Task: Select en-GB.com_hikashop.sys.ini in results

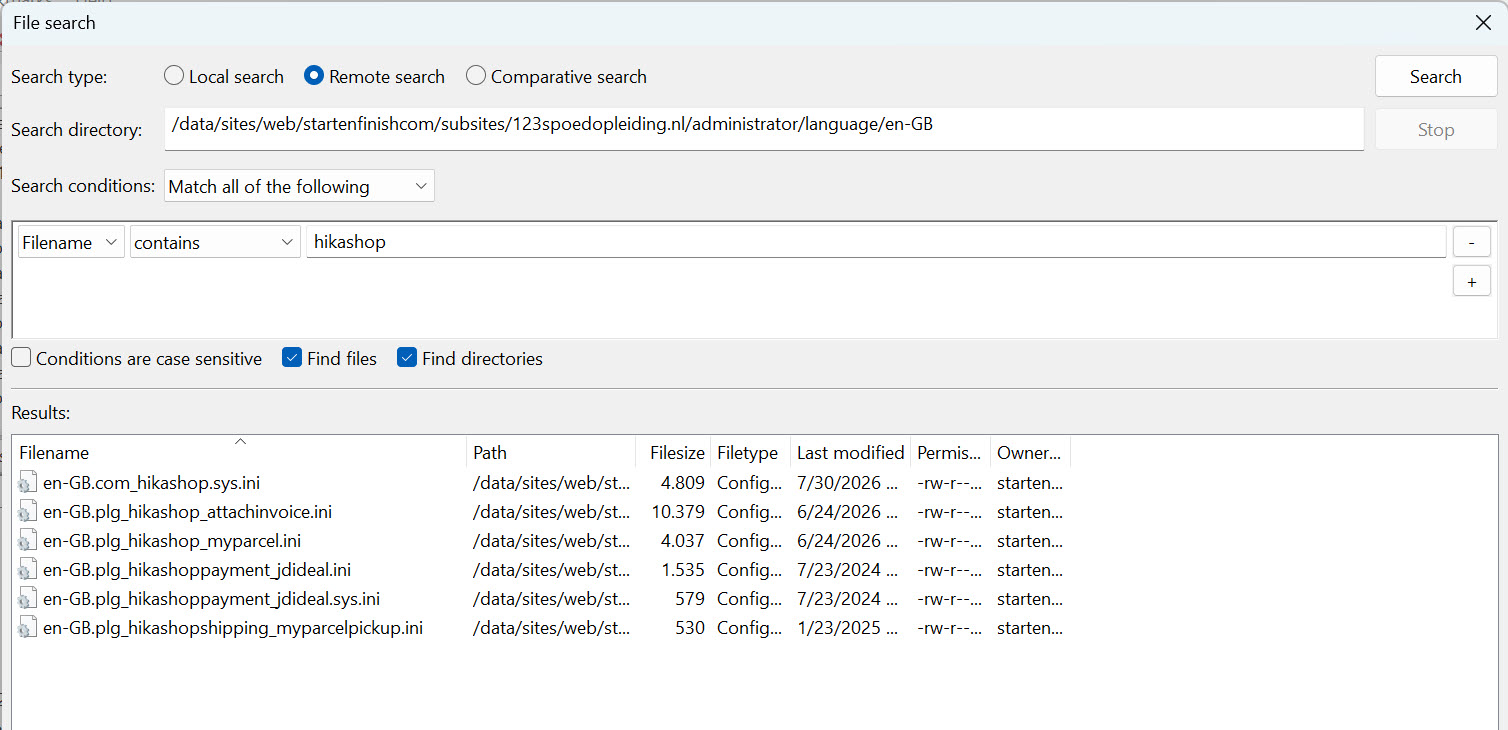Action: [x=151, y=483]
